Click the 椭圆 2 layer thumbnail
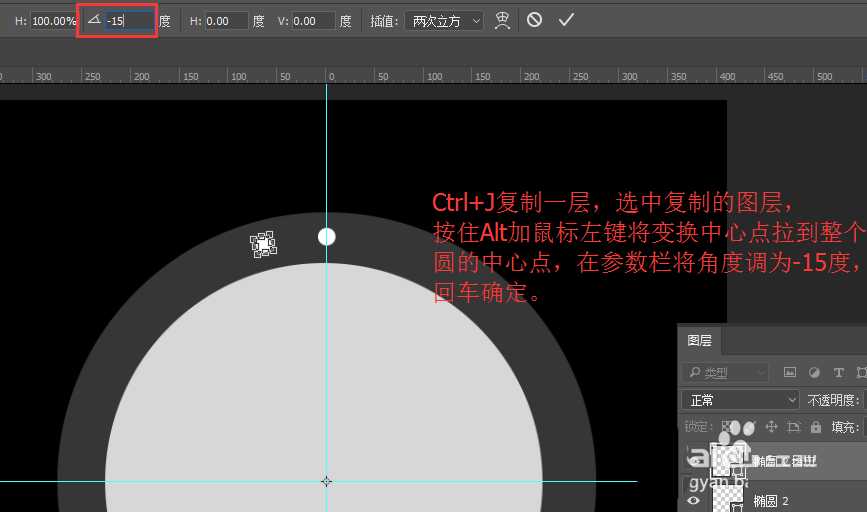Screen dimensions: 867x512 [x=726, y=499]
